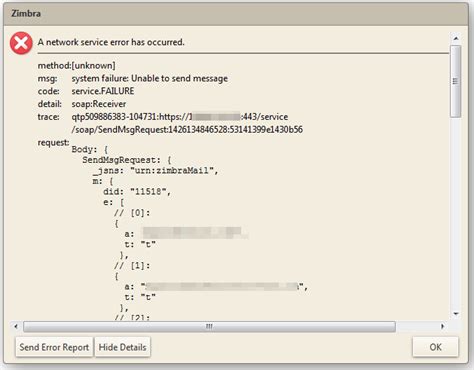Confirm the dialog with OK
474x370 pixels.
click(x=435, y=347)
